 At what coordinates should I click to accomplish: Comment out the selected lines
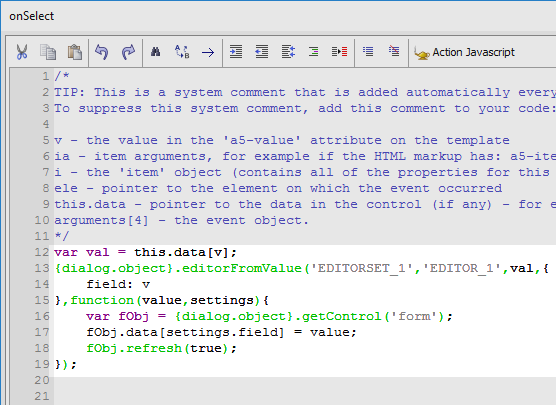[368, 52]
